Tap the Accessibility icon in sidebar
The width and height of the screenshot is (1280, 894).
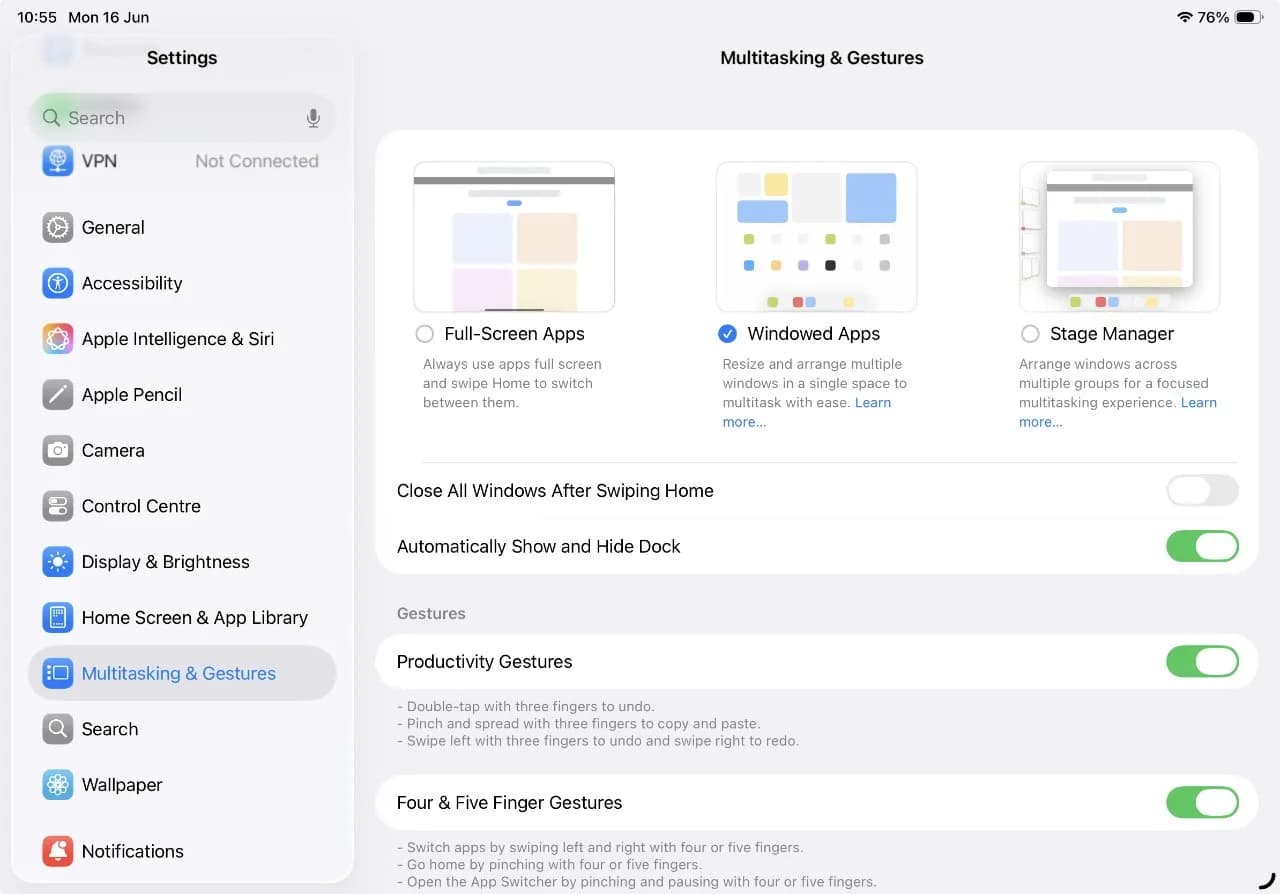tap(58, 283)
